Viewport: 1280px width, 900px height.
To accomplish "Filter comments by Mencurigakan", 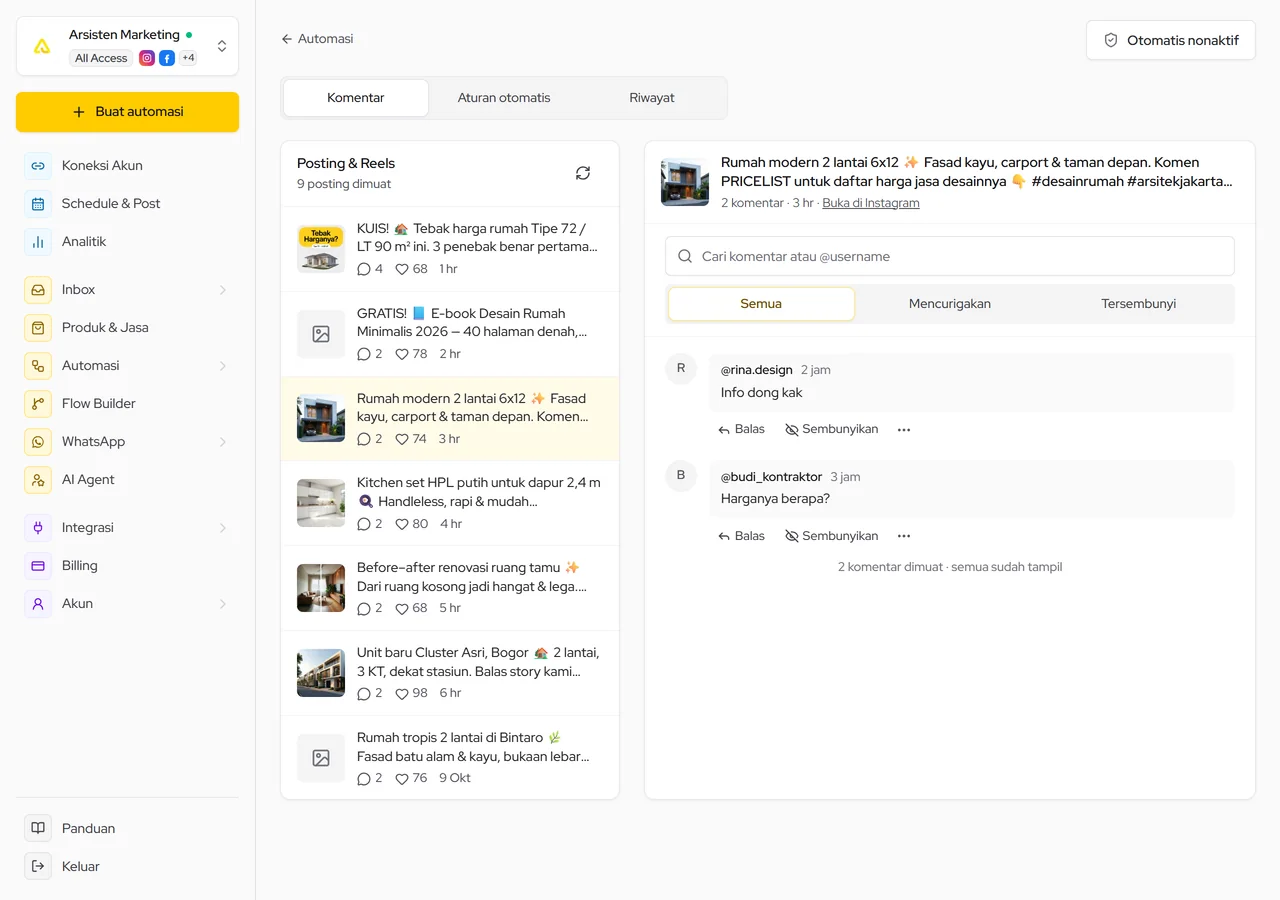I will 950,304.
